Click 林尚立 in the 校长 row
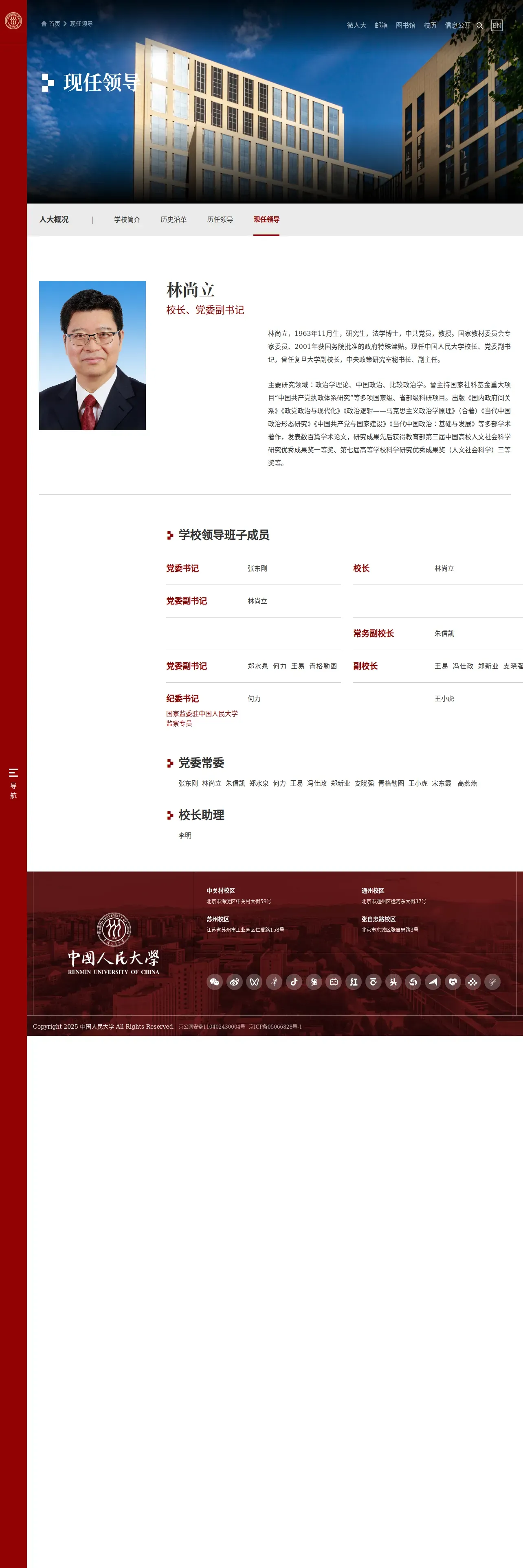This screenshot has height=1568, width=523. click(444, 569)
